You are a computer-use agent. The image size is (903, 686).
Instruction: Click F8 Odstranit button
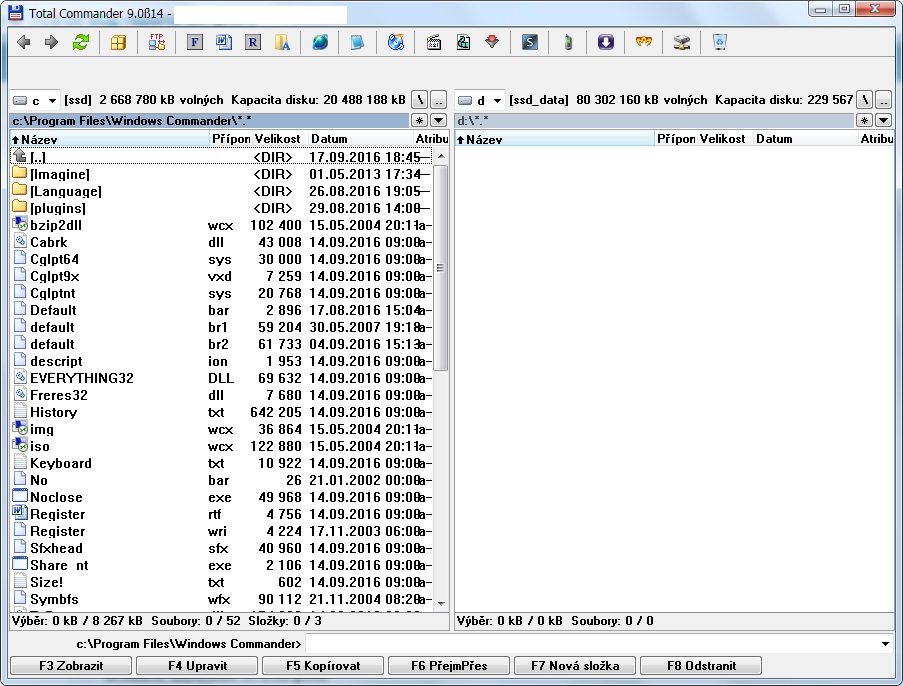[x=701, y=666]
